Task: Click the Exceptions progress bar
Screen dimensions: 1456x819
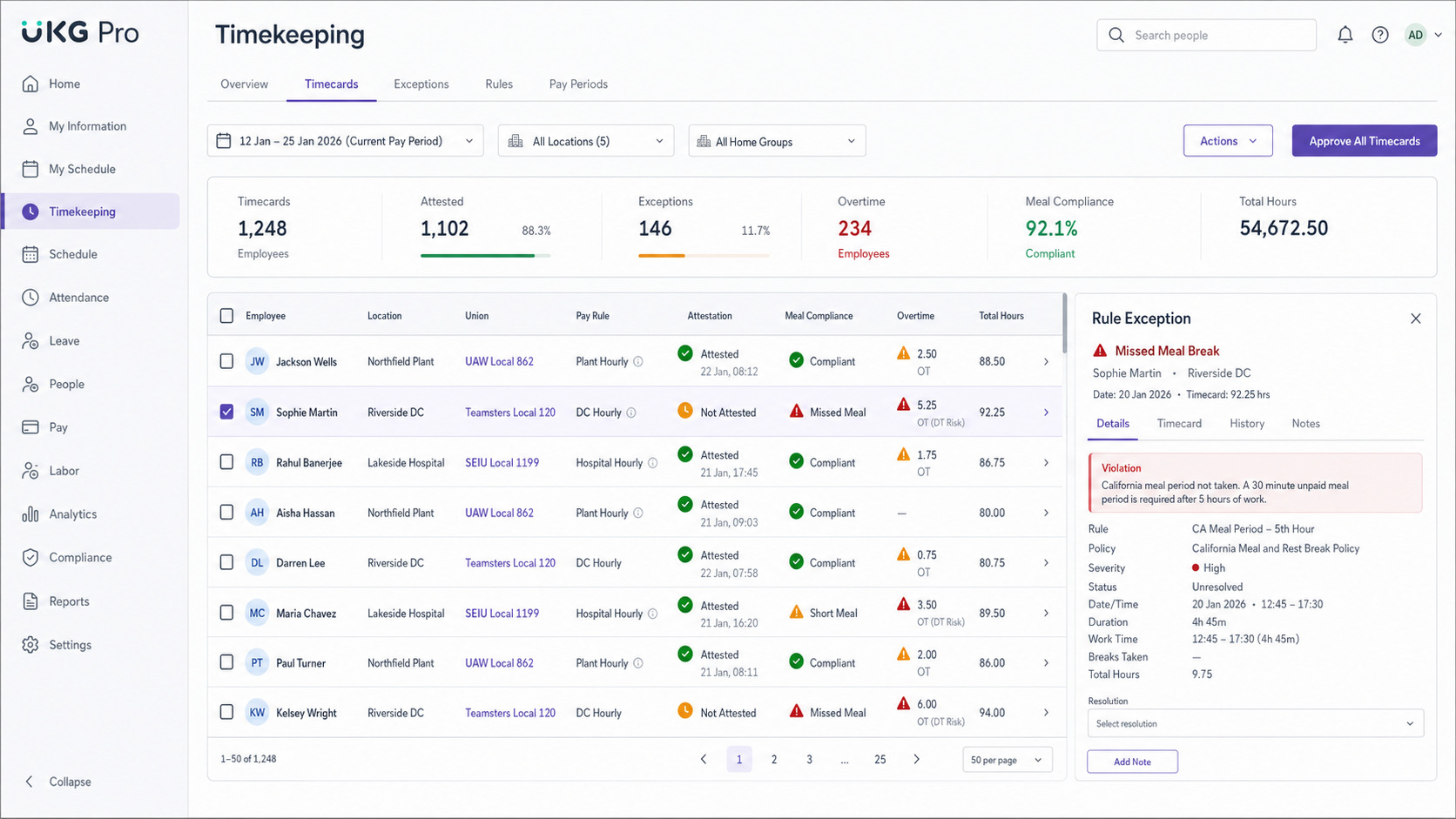Action: 704,255
